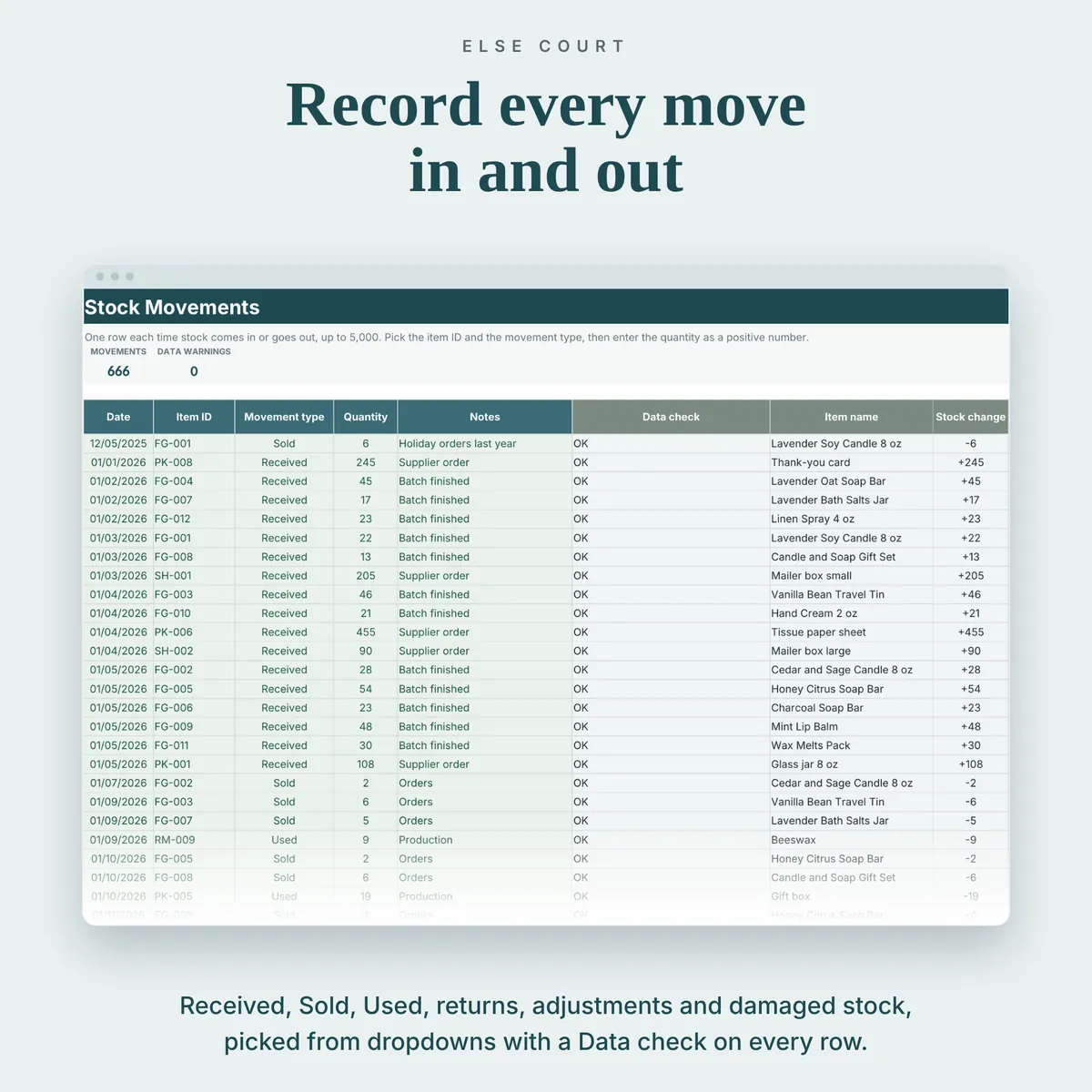Click the quantity cell 455
Viewport: 1092px width, 1092px height.
point(366,632)
